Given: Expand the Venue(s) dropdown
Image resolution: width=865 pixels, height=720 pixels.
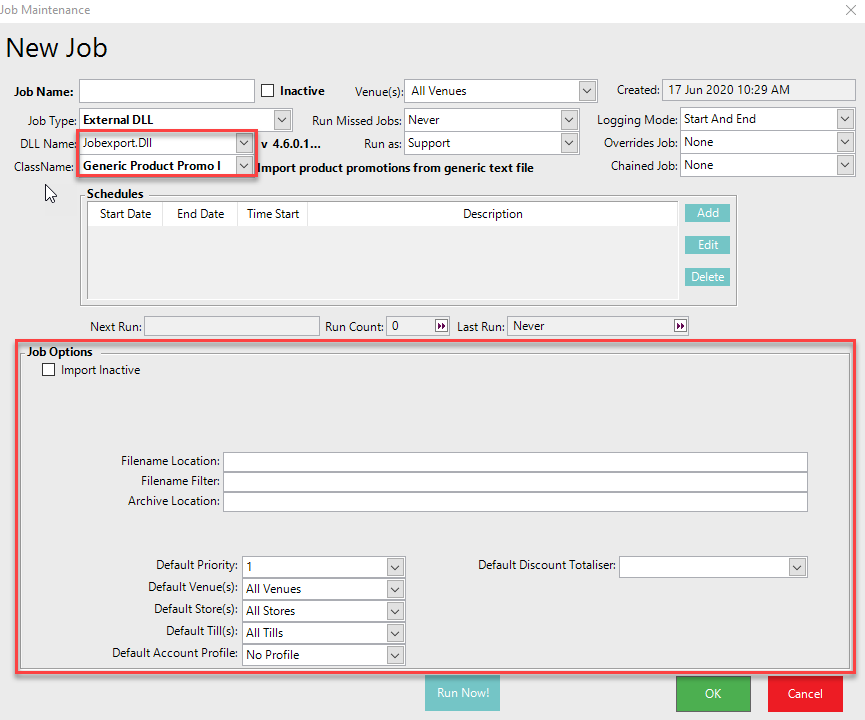Looking at the screenshot, I should pyautogui.click(x=587, y=91).
